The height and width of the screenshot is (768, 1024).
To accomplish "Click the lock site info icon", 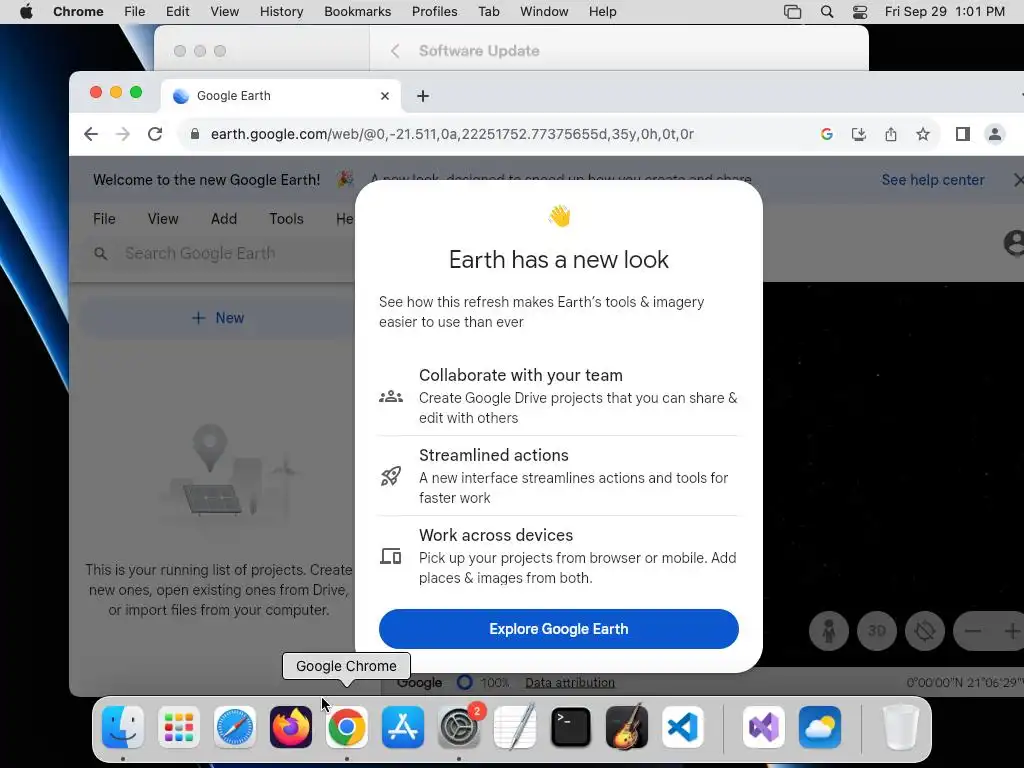I will (195, 134).
